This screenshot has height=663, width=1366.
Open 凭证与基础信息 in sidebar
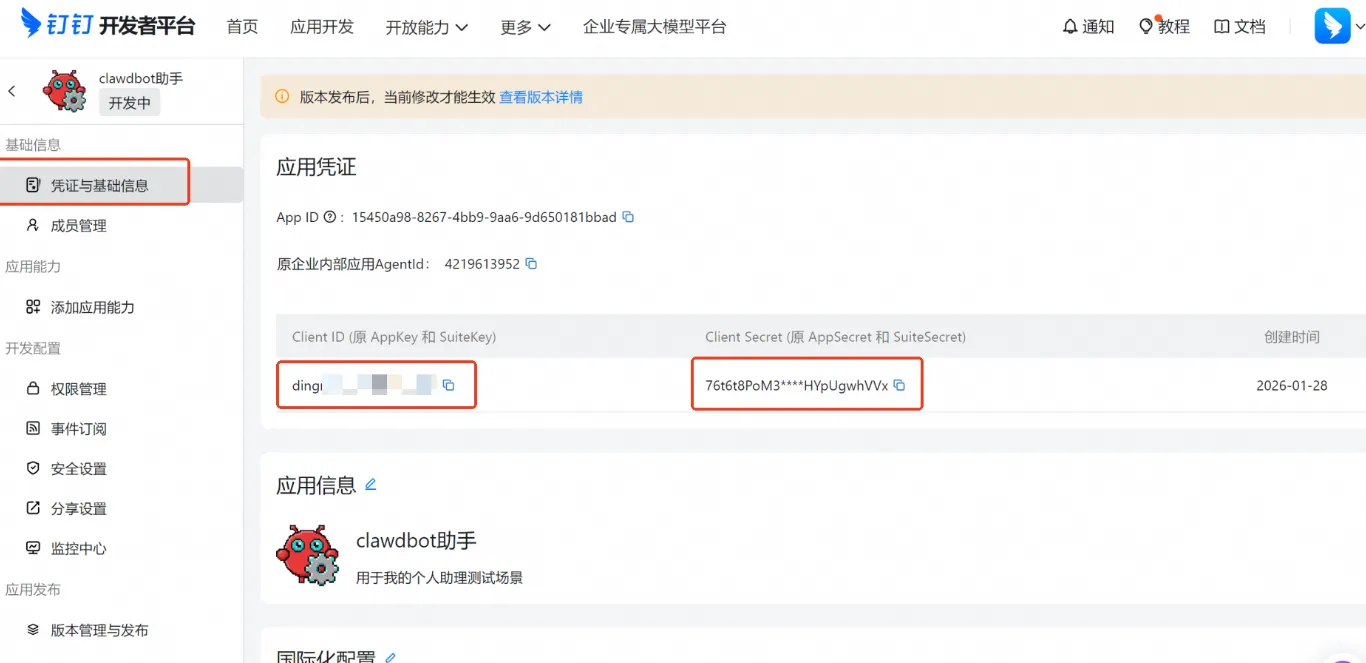[x=121, y=185]
